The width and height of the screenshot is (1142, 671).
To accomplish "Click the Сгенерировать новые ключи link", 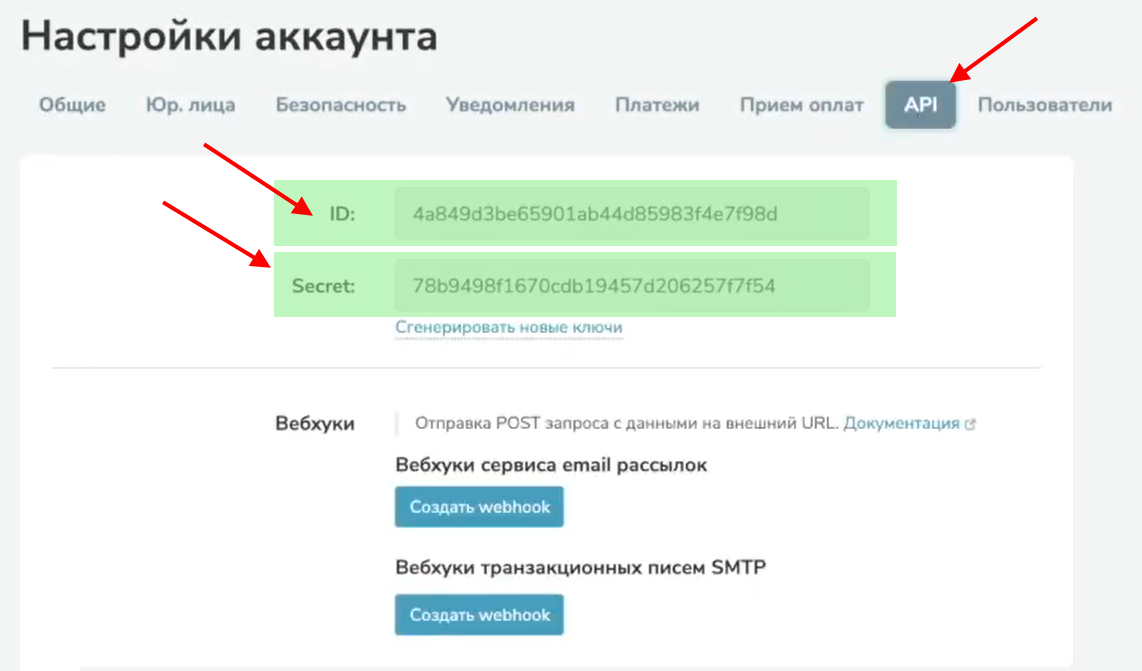I will pos(509,327).
